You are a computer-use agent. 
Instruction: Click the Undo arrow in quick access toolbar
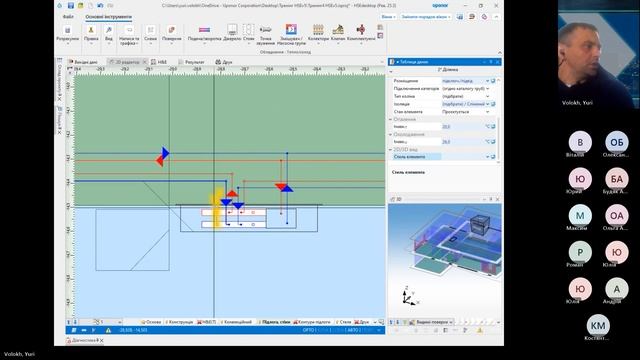[100, 6]
